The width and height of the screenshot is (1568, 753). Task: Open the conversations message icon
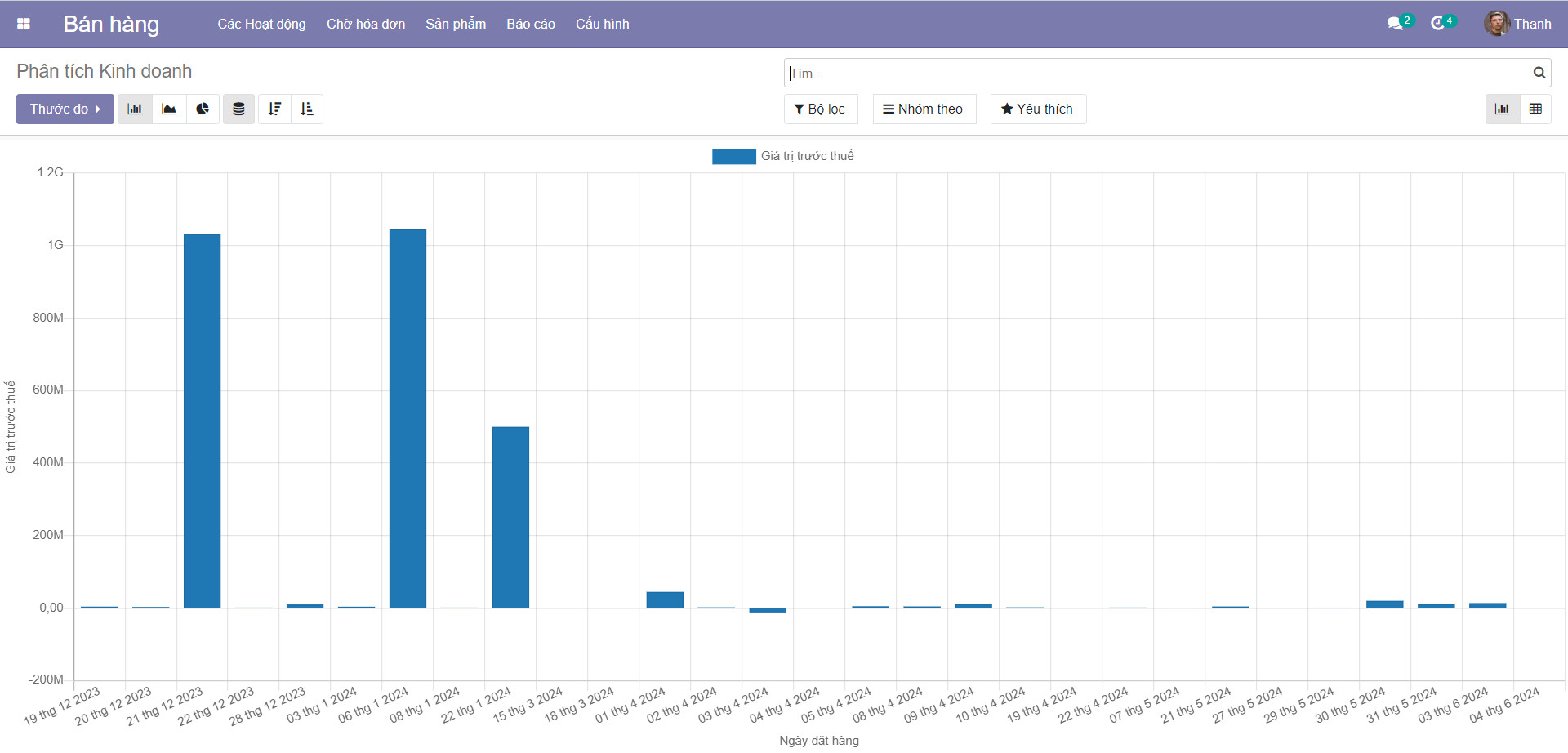click(1395, 24)
